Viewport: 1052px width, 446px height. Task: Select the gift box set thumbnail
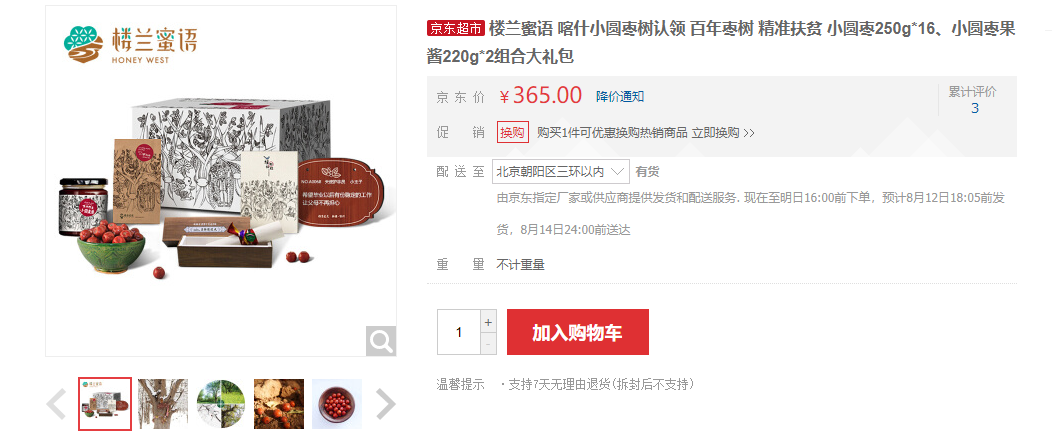105,404
